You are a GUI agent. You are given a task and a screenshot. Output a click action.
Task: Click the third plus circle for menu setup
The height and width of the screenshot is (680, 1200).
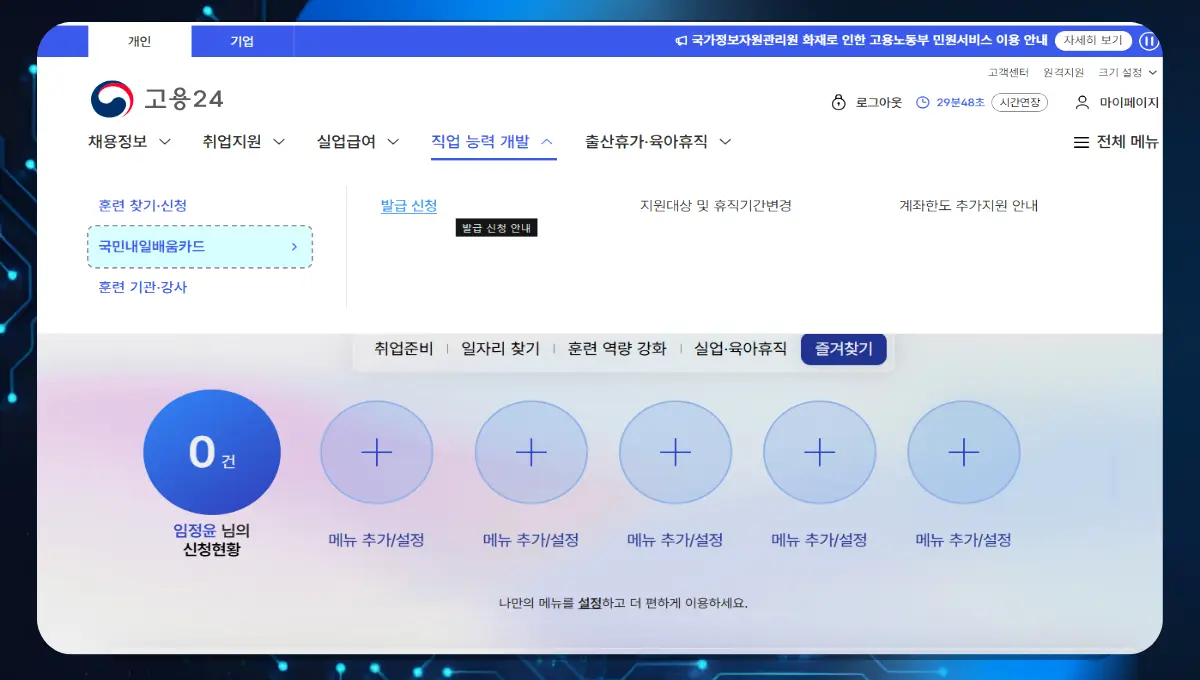(675, 453)
